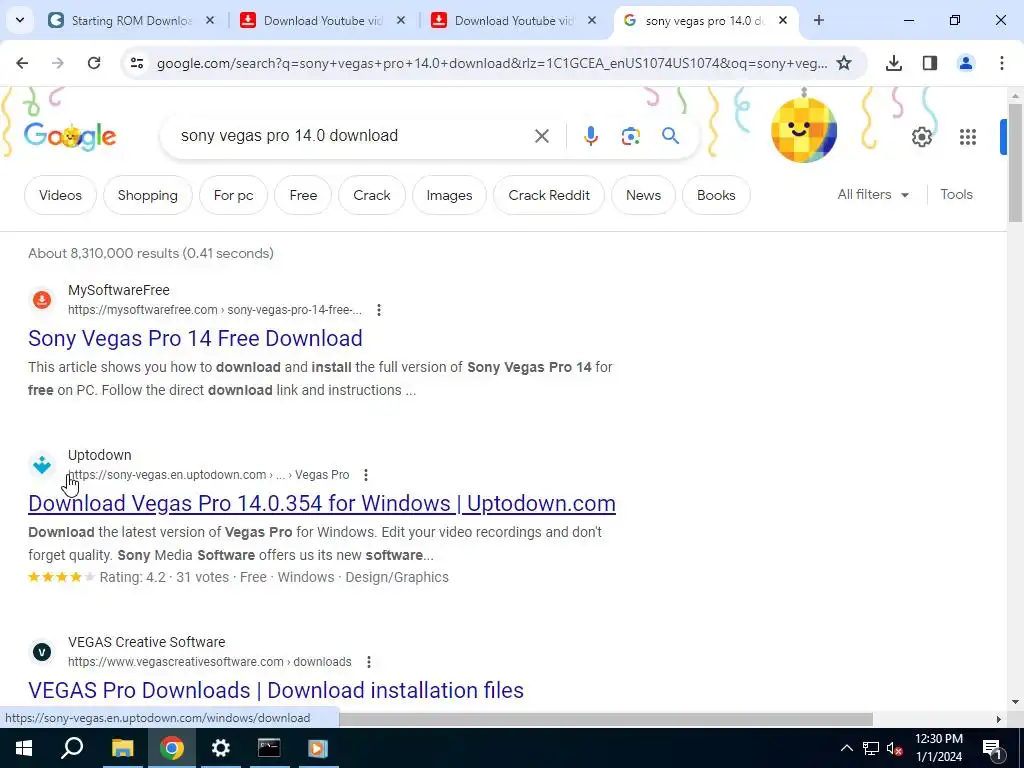Apply the Crack filter chip
The width and height of the screenshot is (1024, 768).
coord(372,195)
